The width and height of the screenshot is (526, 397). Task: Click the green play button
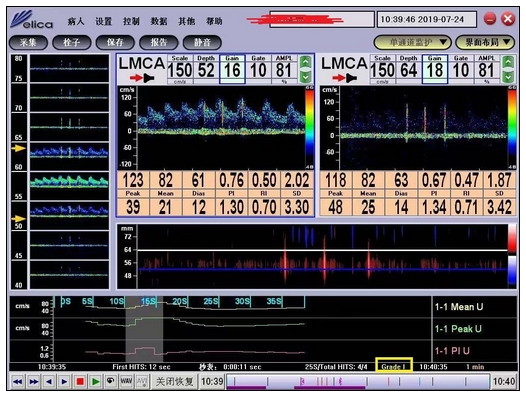tap(96, 382)
